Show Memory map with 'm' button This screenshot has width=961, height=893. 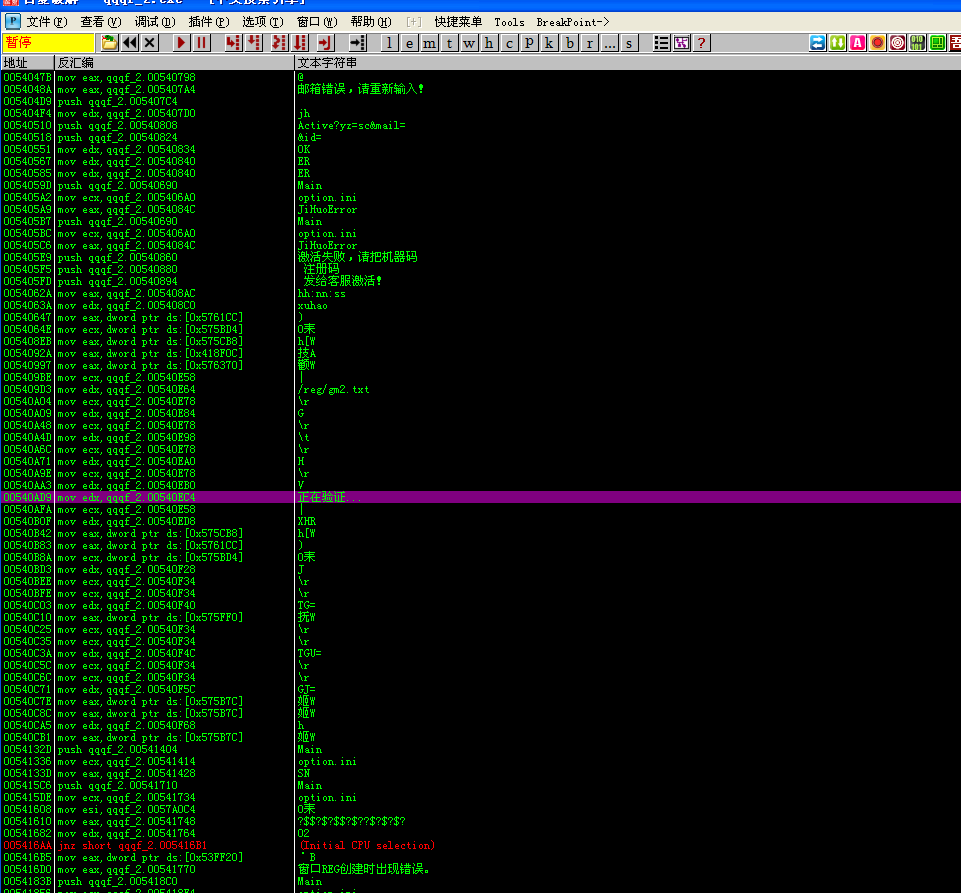[430, 43]
